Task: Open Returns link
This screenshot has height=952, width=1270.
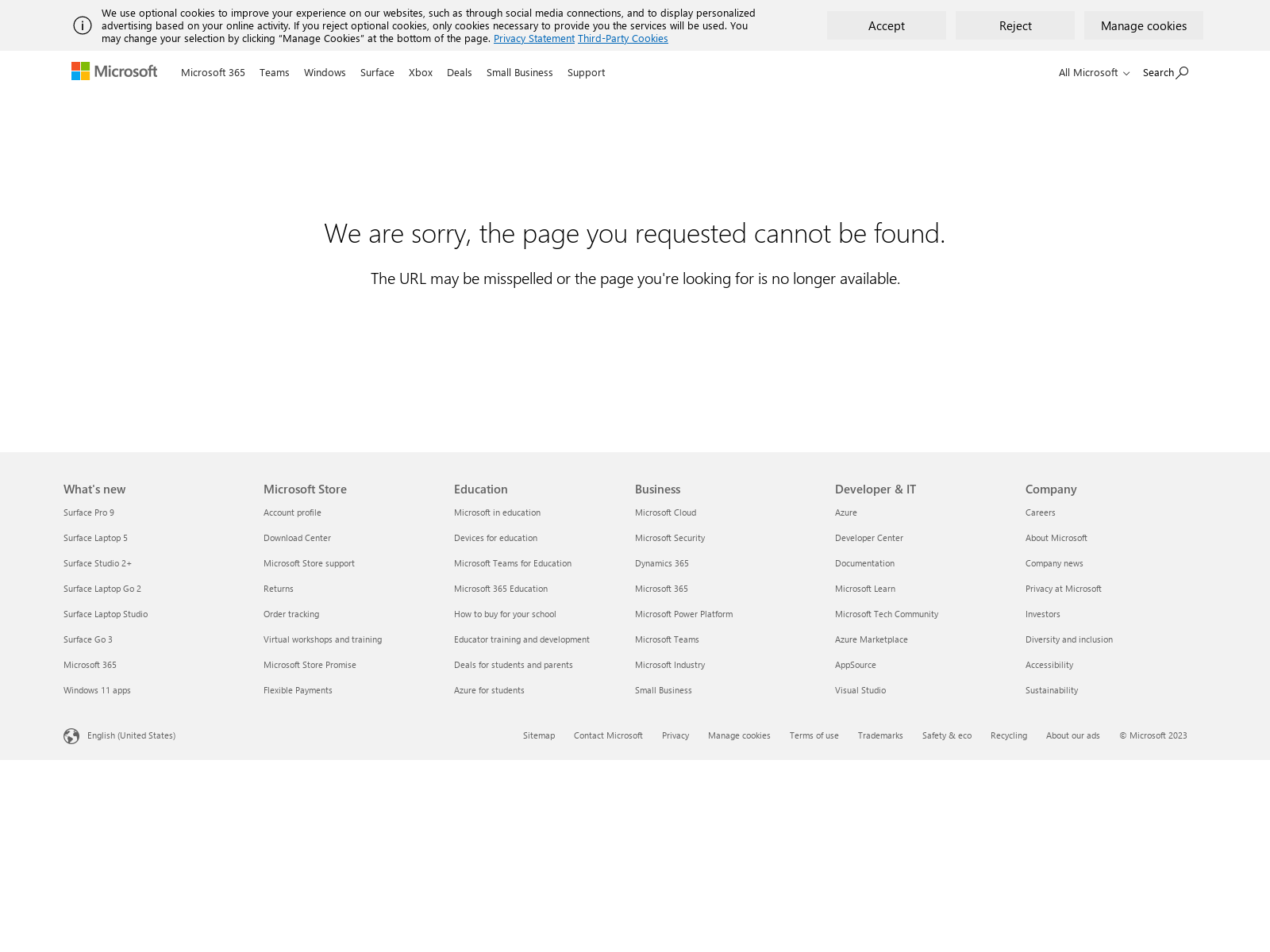Action: click(x=279, y=589)
